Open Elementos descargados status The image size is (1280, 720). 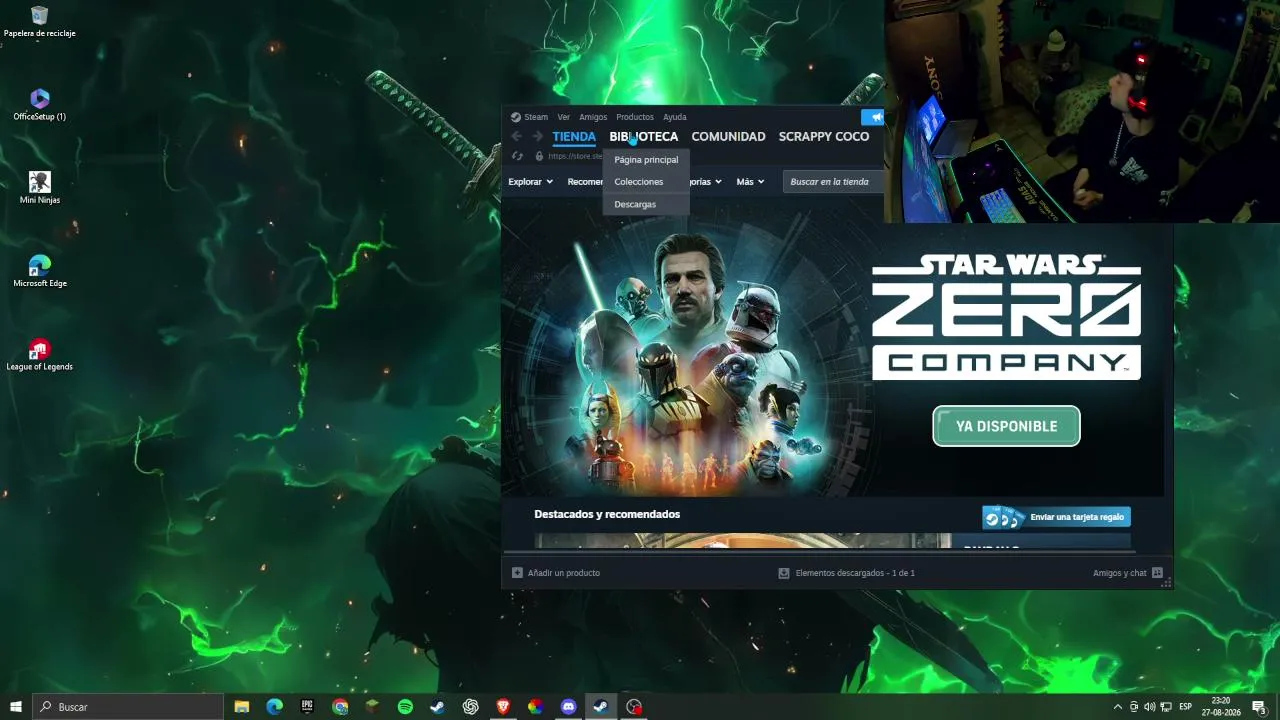pyautogui.click(x=847, y=573)
